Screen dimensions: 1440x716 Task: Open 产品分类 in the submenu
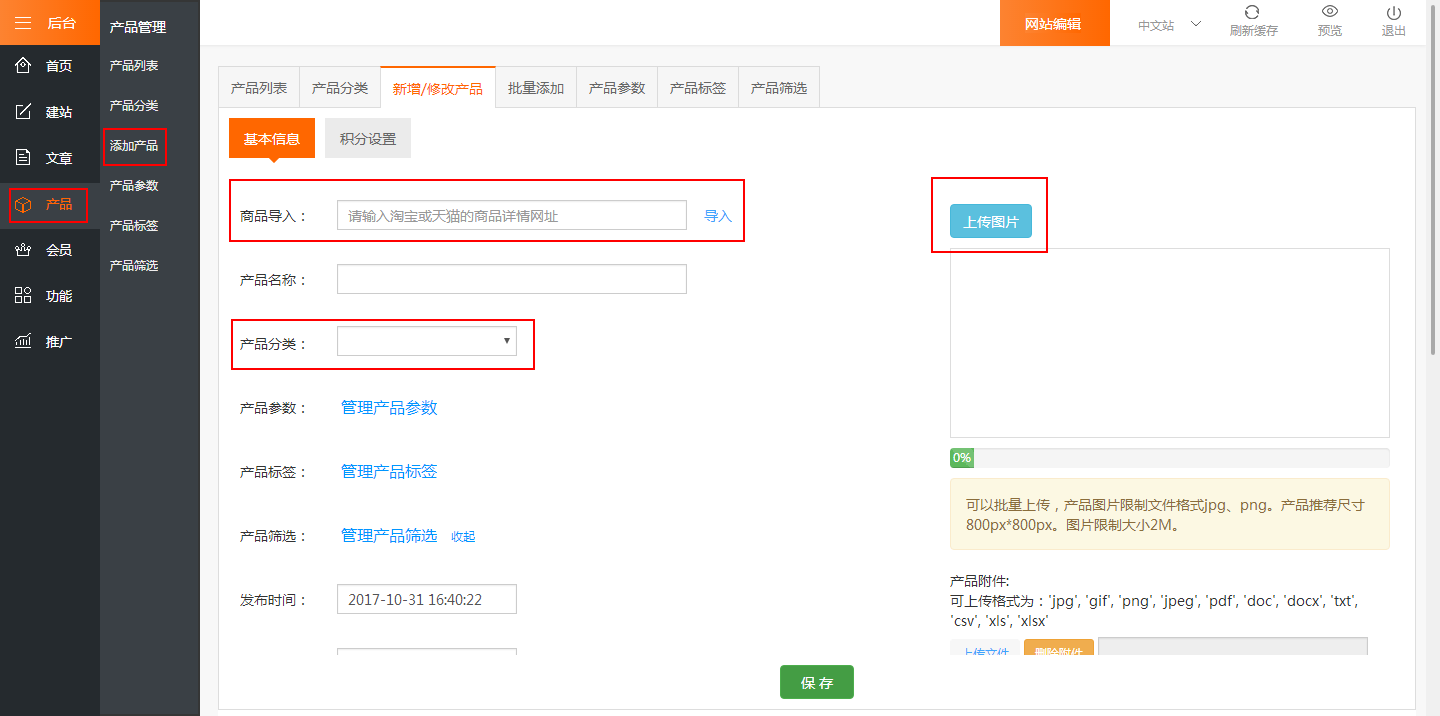134,106
